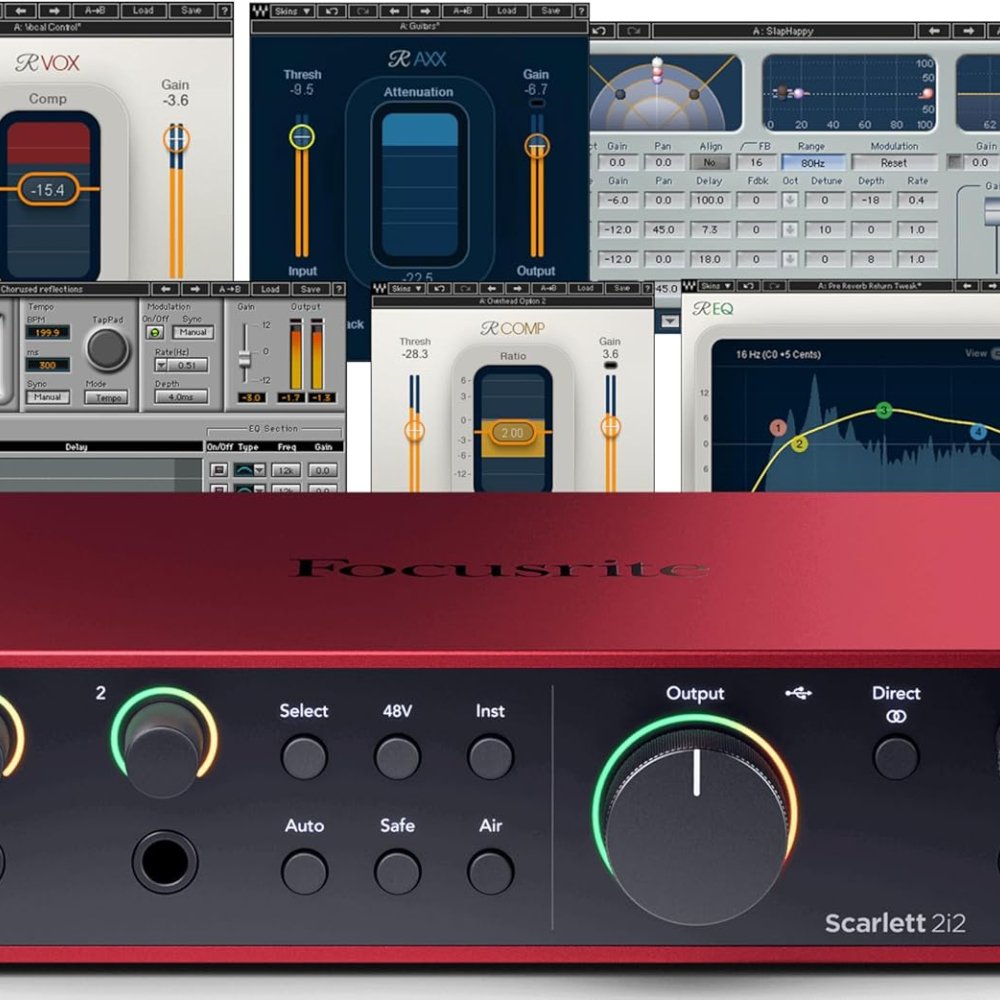Open the Chorused reflections preset menu

tap(74, 289)
